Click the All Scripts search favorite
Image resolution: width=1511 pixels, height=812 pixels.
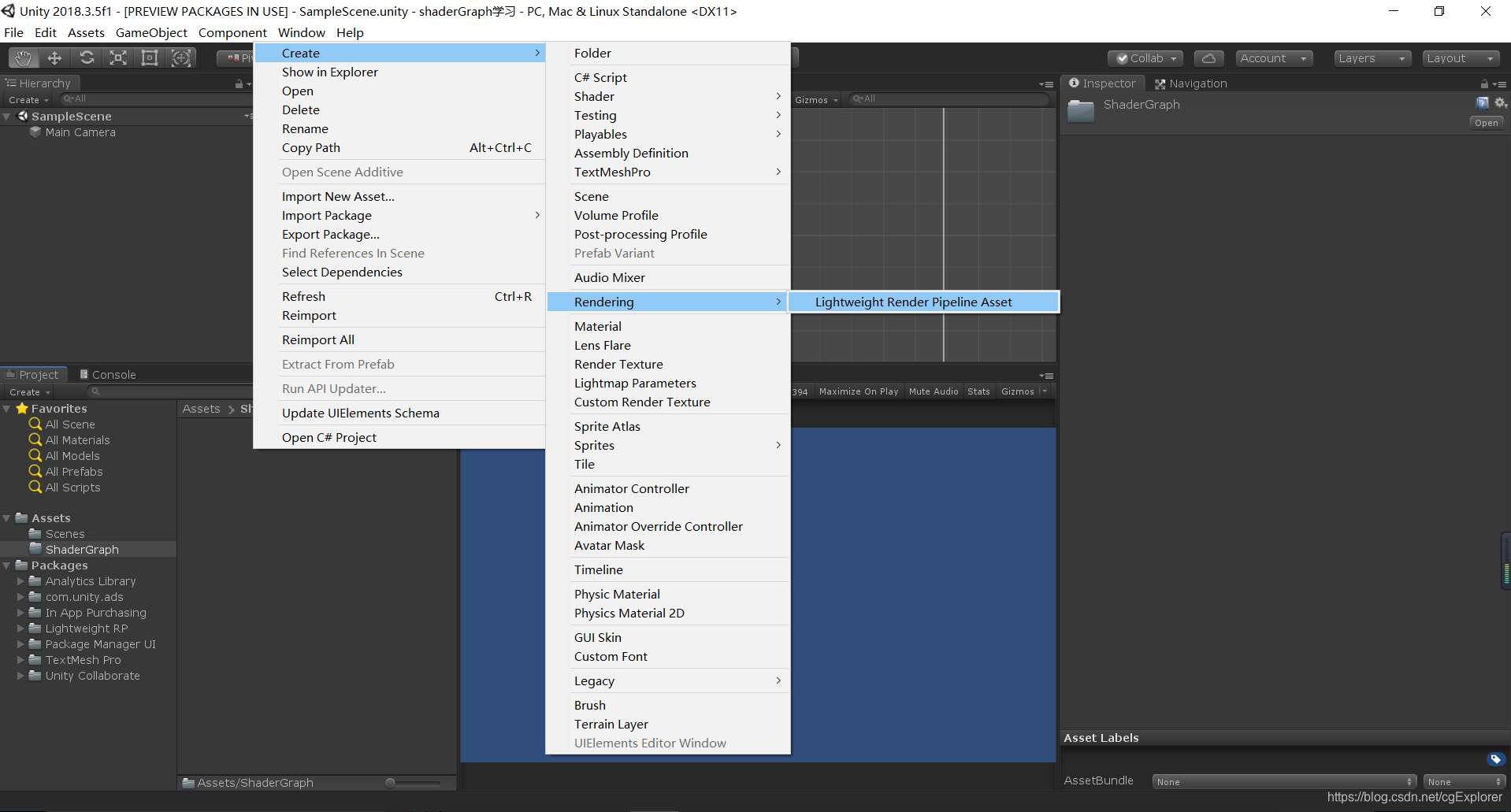[65, 488]
